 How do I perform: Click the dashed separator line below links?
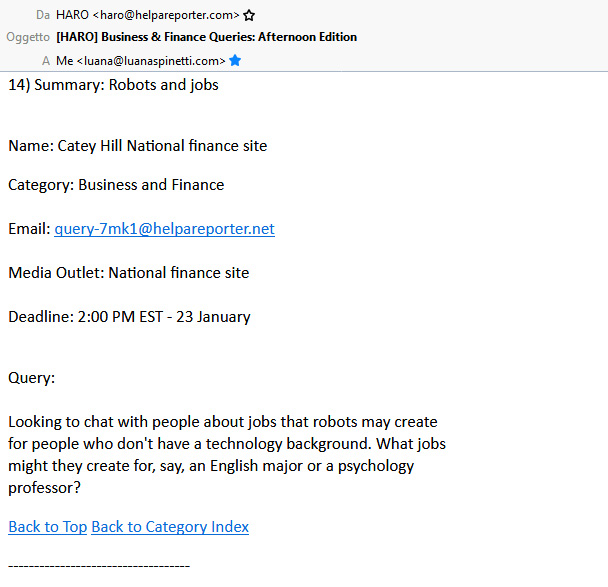coord(98,566)
